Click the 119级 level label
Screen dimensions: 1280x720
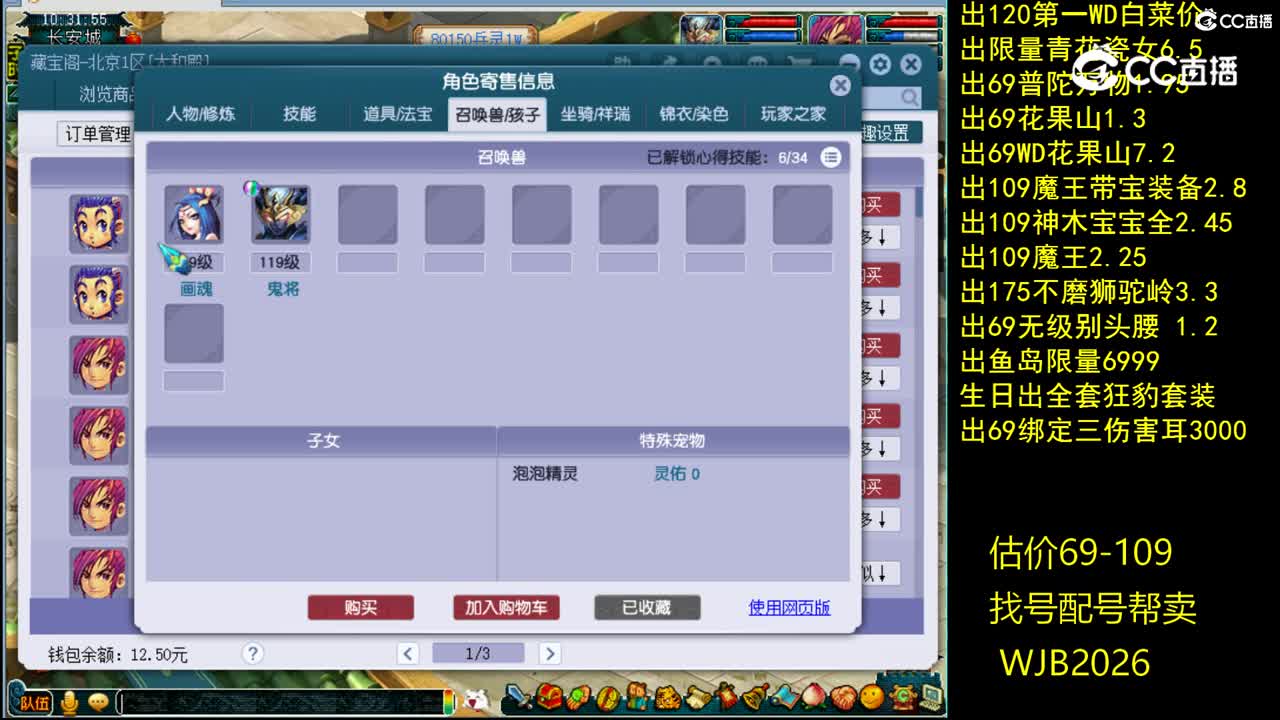click(x=280, y=263)
